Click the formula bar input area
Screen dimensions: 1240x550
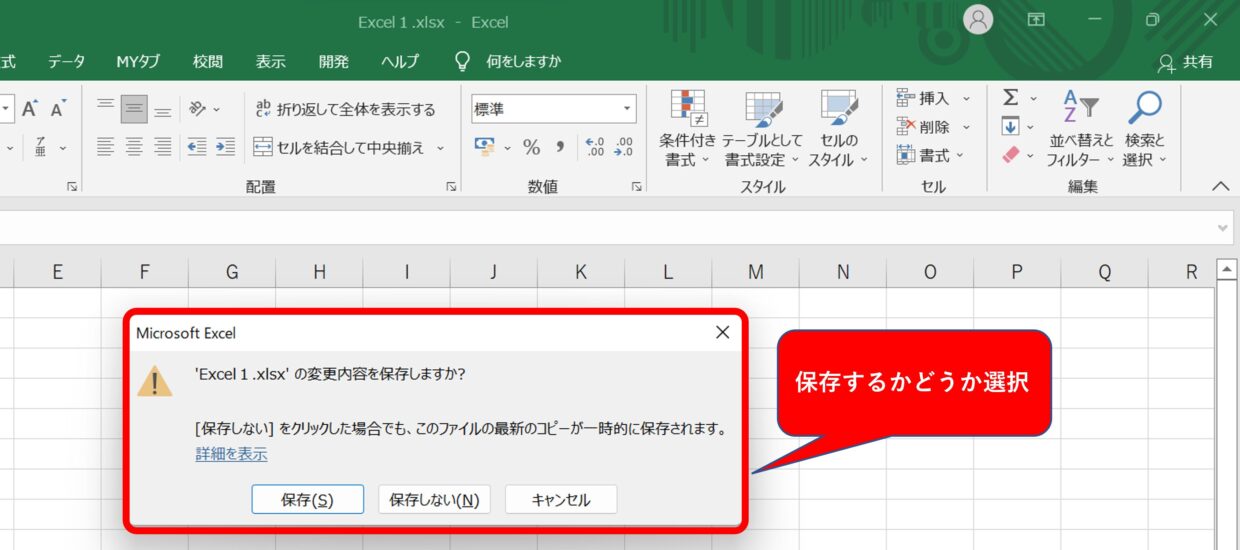tap(605, 228)
